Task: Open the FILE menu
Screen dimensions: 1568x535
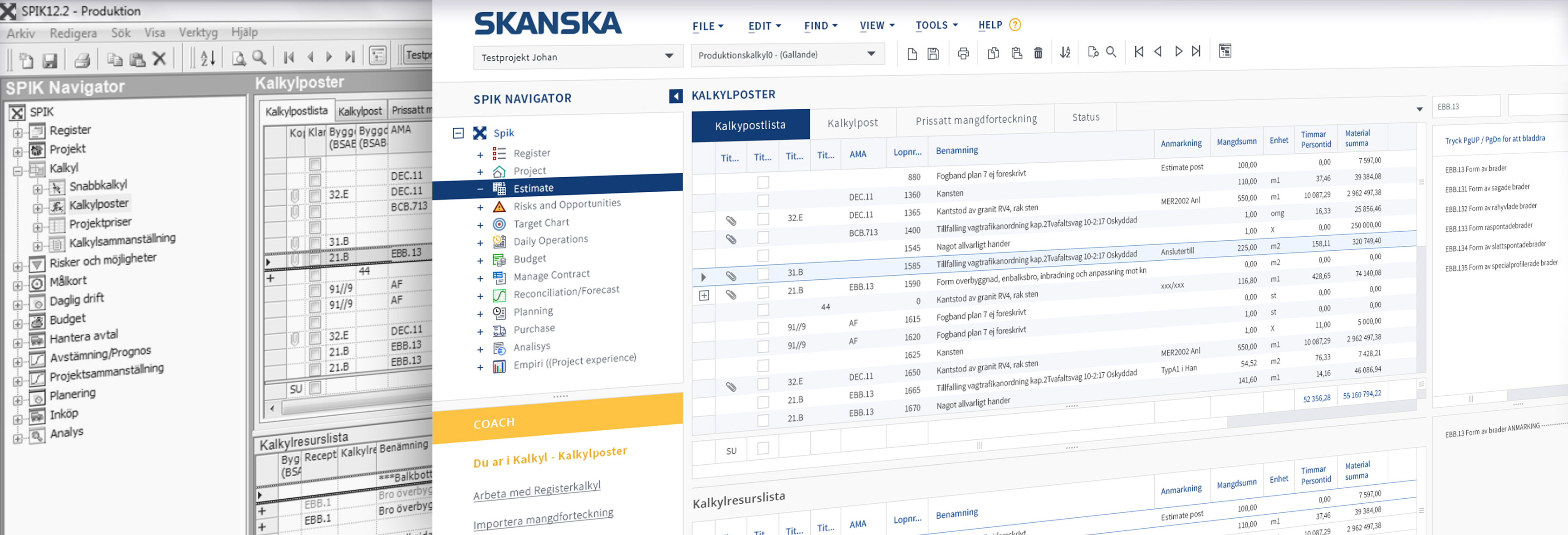Action: 708,26
